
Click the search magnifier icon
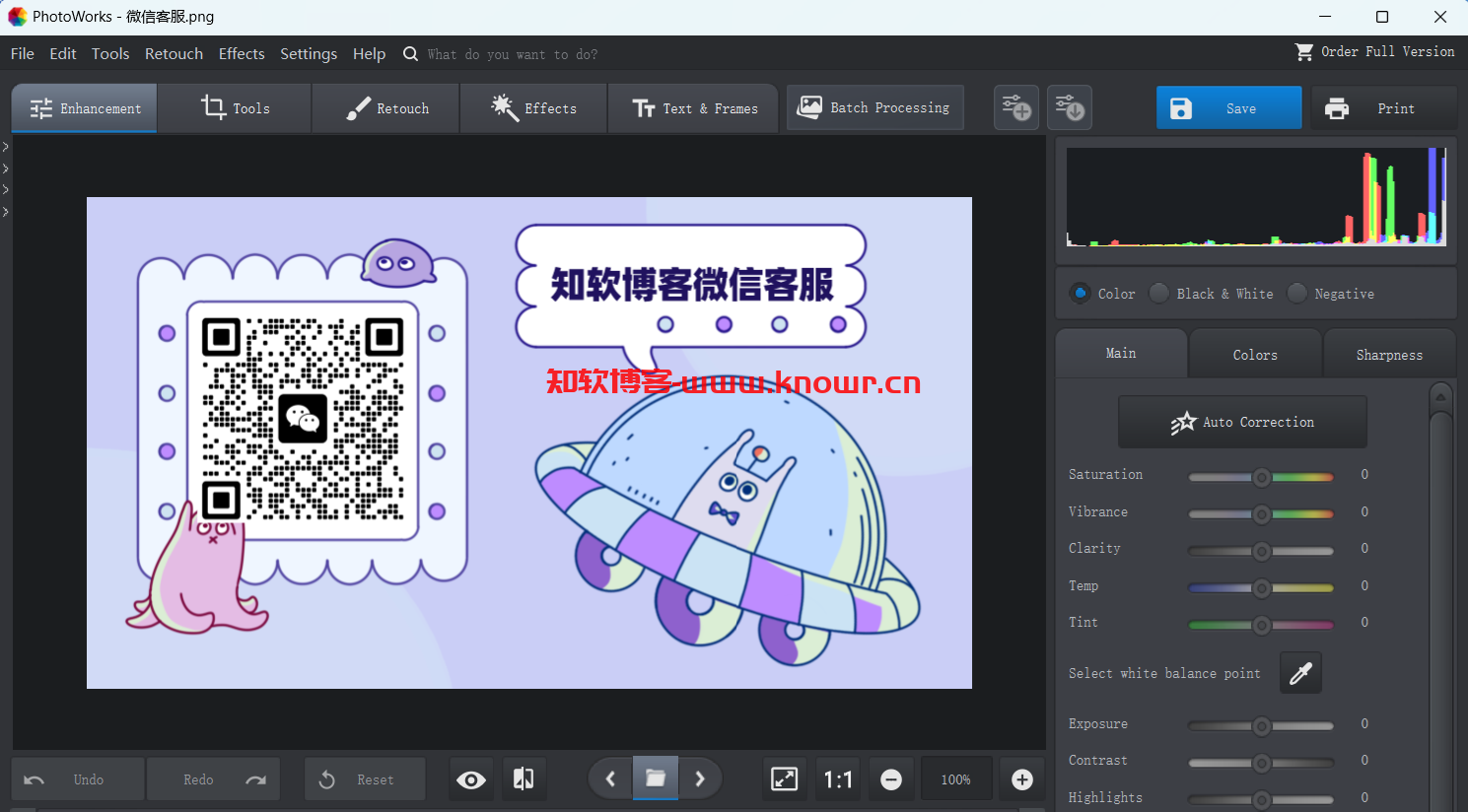pyautogui.click(x=411, y=54)
